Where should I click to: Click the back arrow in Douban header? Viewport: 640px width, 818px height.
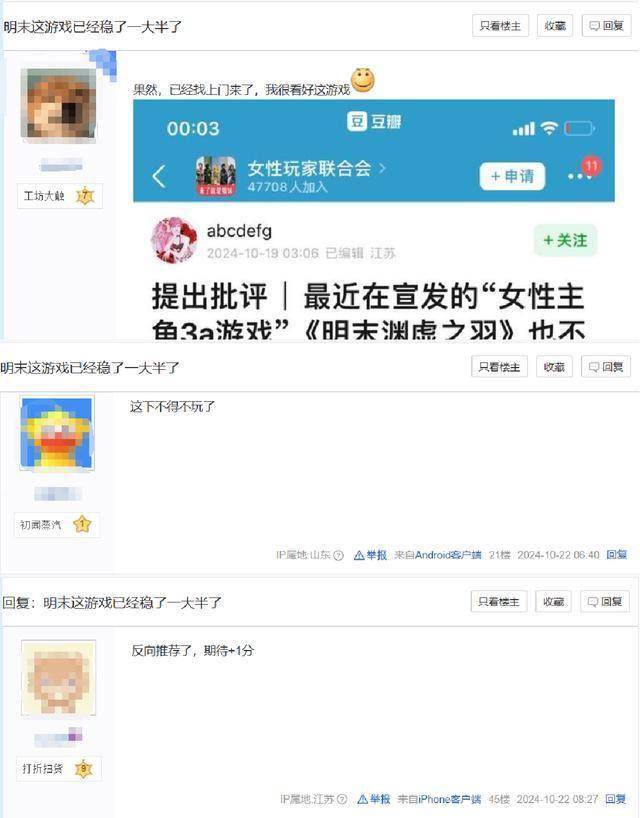point(159,177)
